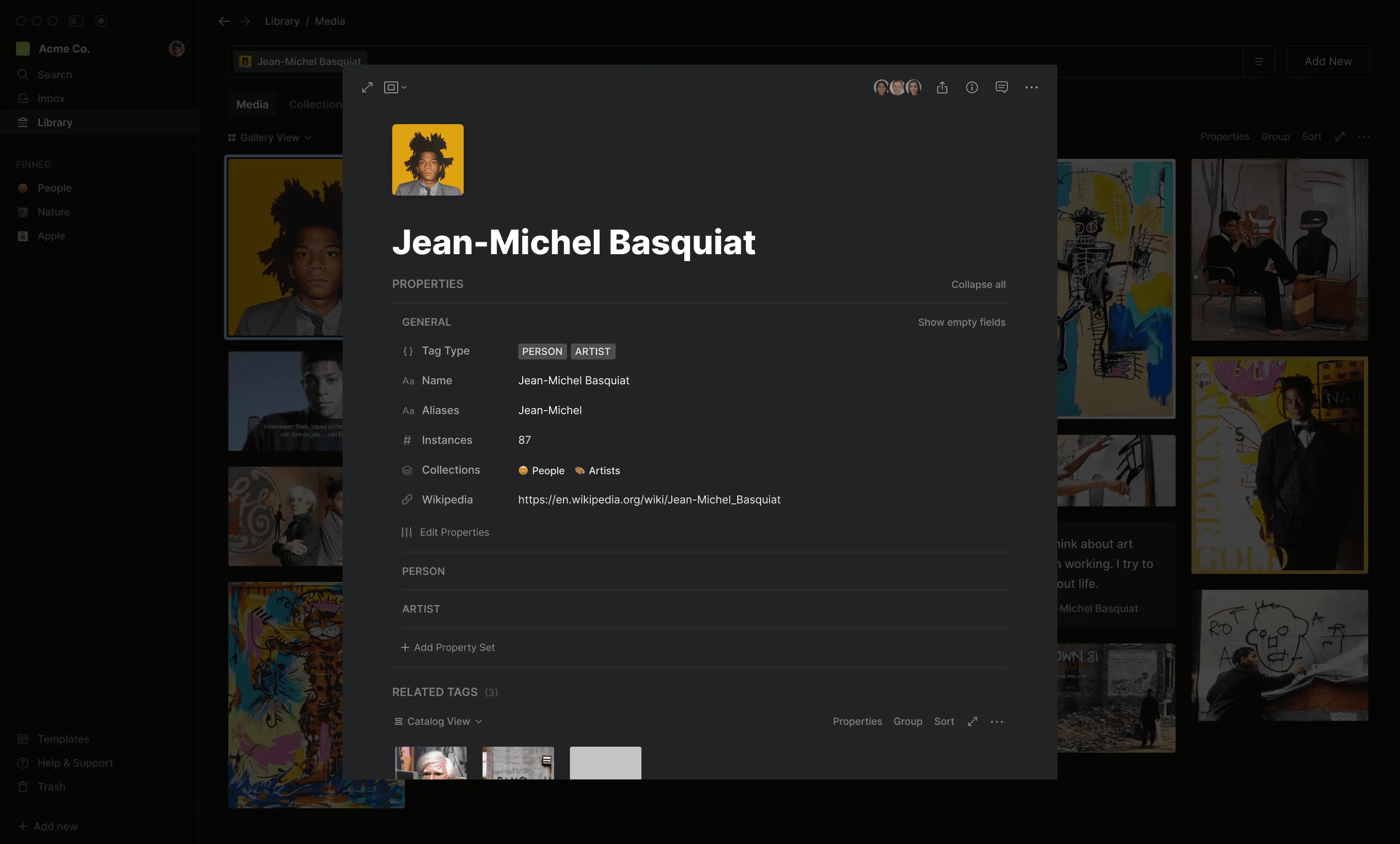The height and width of the screenshot is (844, 1400).
Task: Open the Gallery View dropdown
Action: pos(270,138)
